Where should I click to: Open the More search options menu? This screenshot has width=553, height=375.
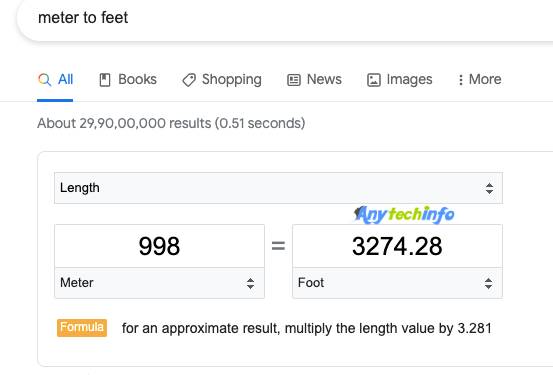pos(479,80)
